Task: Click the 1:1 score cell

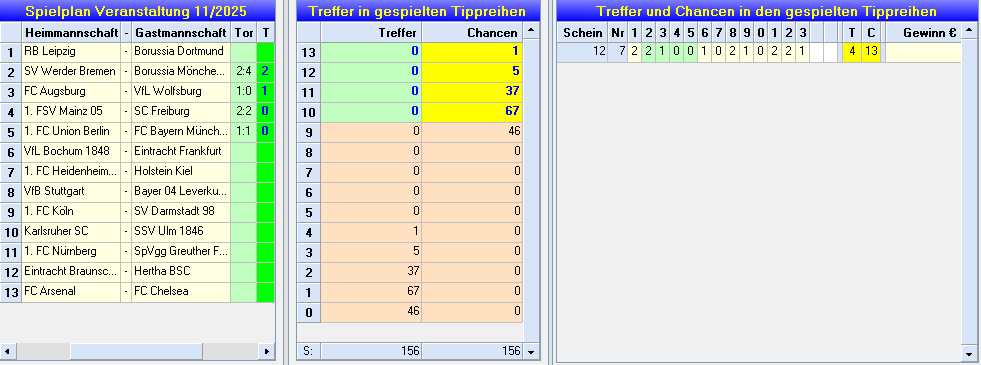Action: tap(243, 131)
